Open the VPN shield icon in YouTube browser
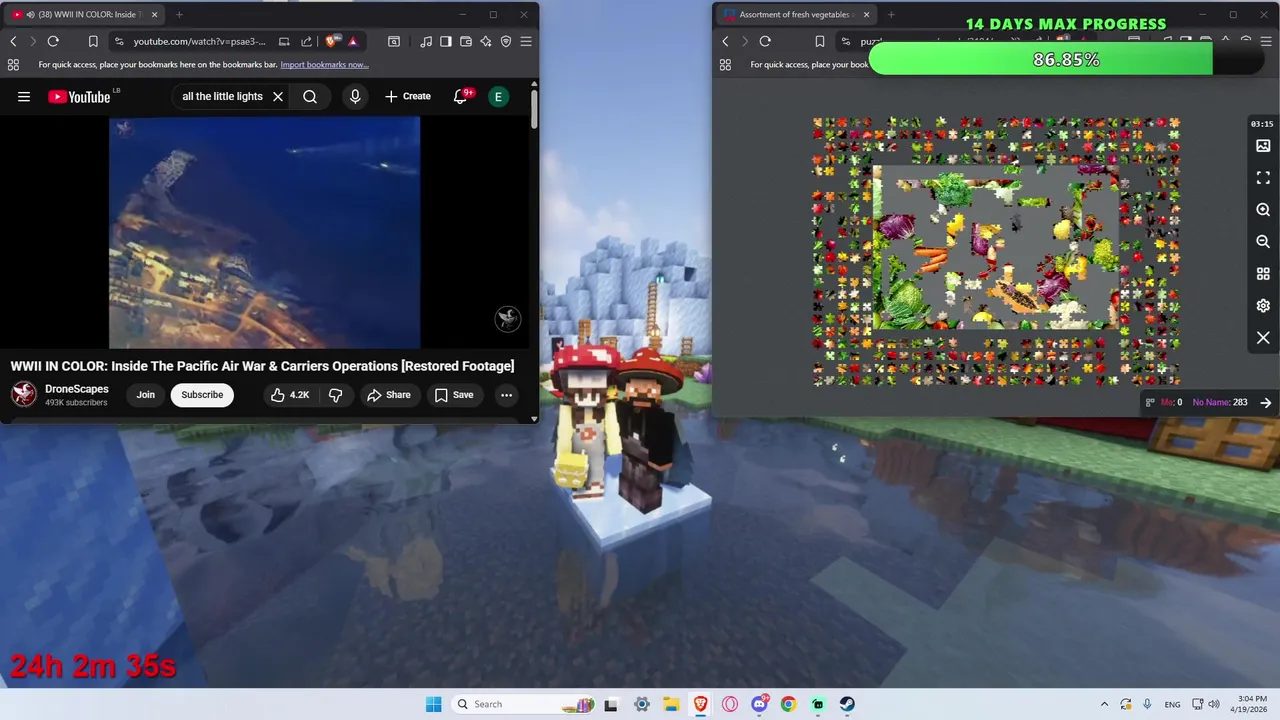Image resolution: width=1280 pixels, height=720 pixels. [506, 41]
